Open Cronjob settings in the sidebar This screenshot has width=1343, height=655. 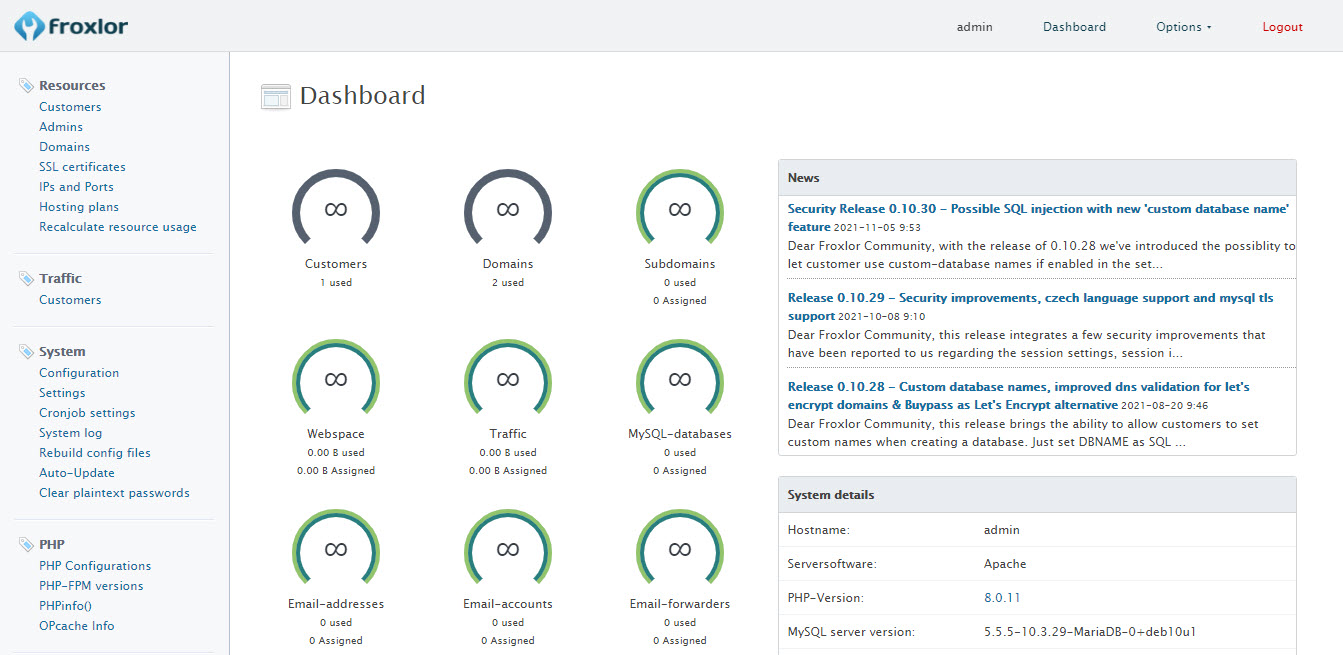[x=87, y=413]
